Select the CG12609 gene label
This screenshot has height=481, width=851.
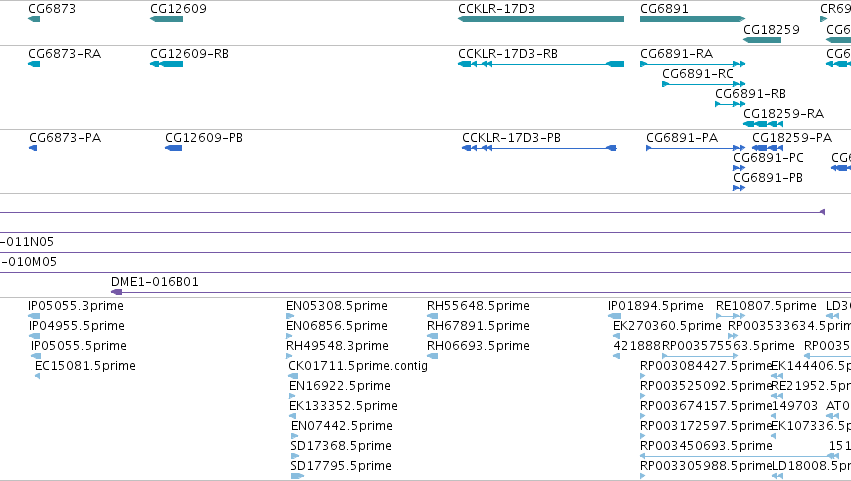(178, 9)
